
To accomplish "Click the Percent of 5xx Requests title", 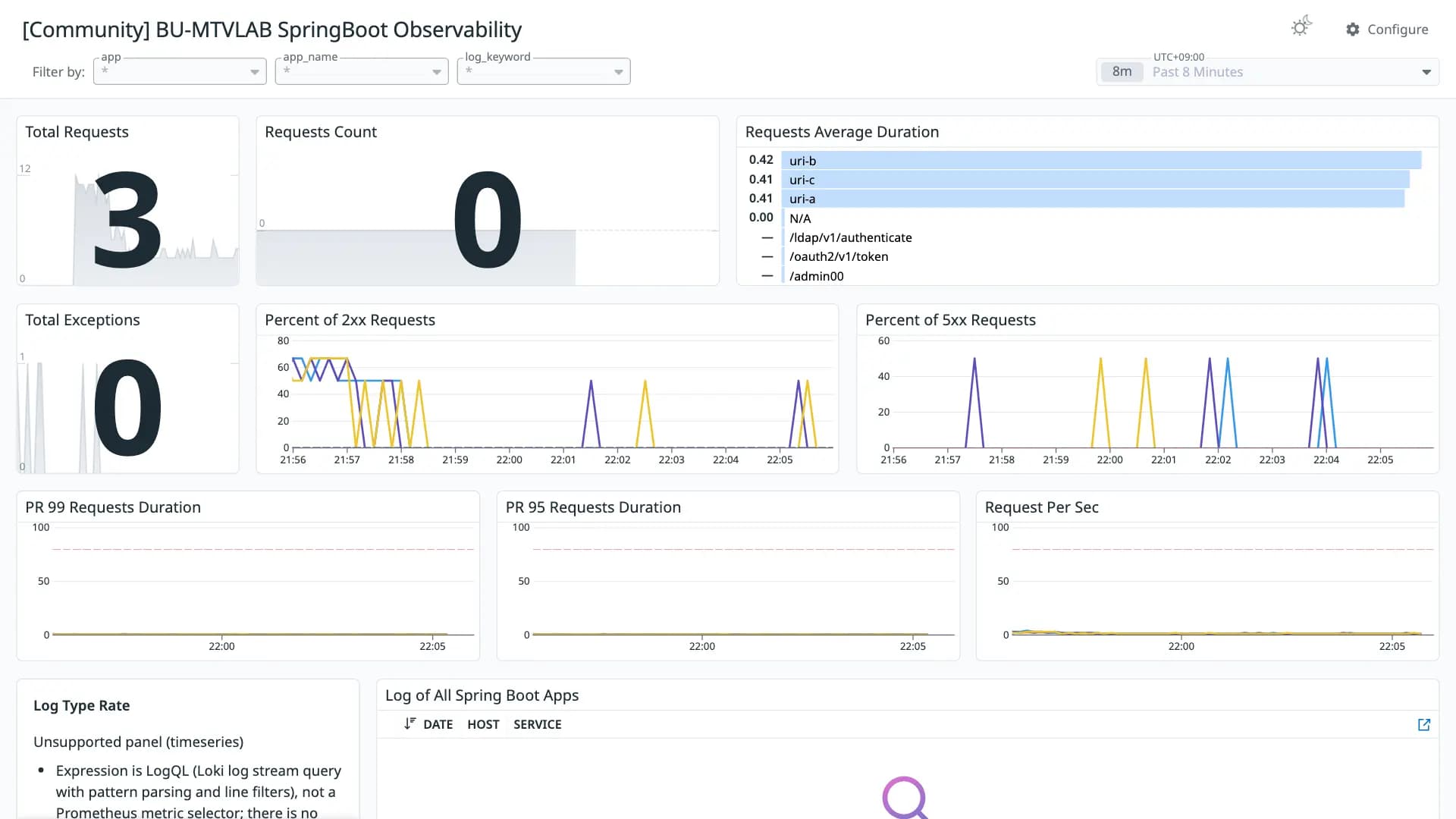I will pyautogui.click(x=950, y=320).
